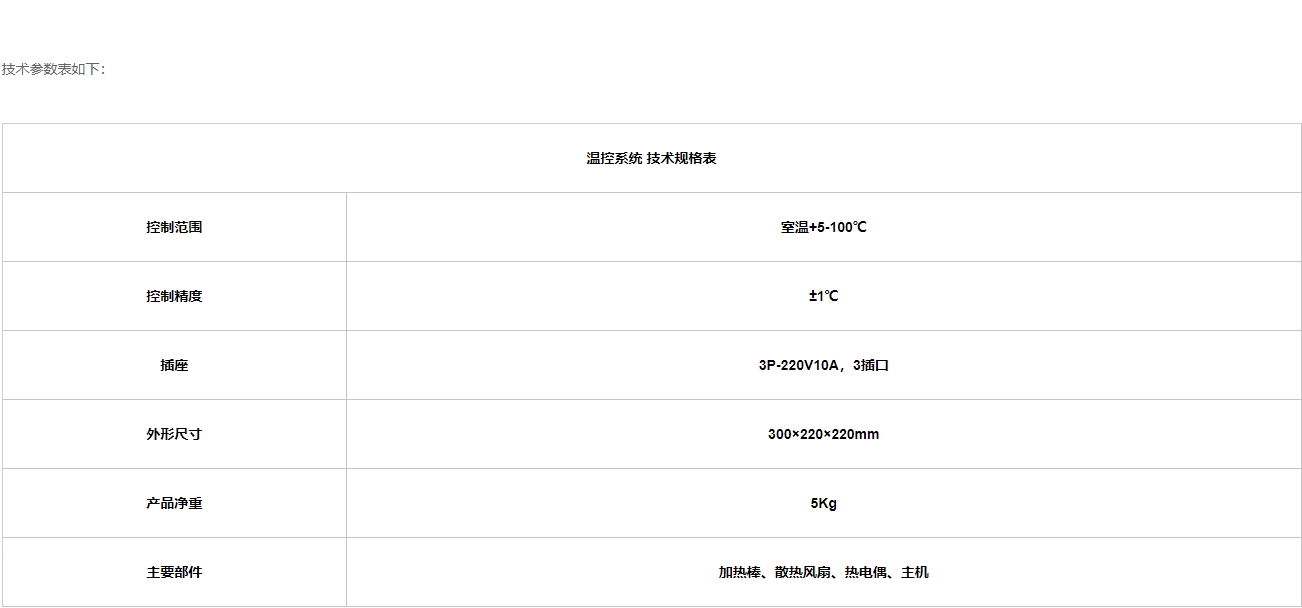The image size is (1302, 608).
Task: Click the word 室温 in the range value
Action: point(794,227)
